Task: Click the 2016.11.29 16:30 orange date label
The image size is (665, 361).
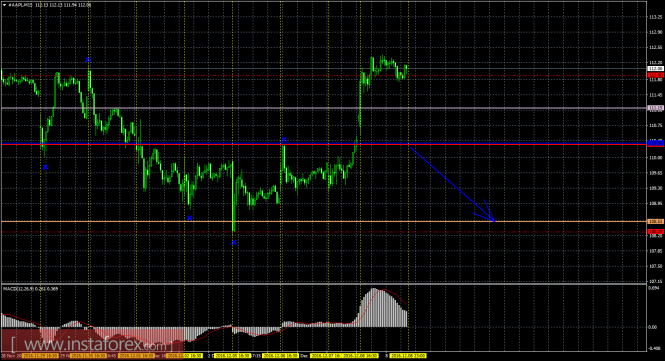Action: (x=41, y=356)
